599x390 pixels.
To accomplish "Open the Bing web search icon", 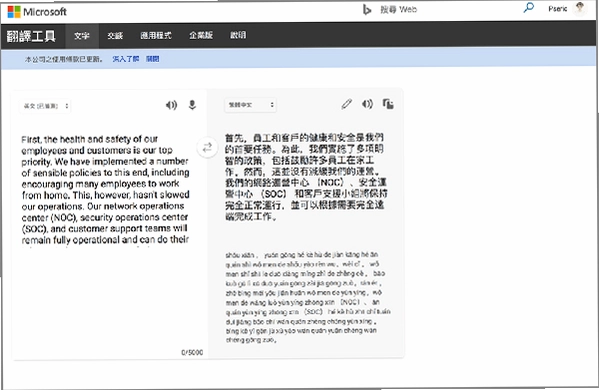I will point(367,10).
